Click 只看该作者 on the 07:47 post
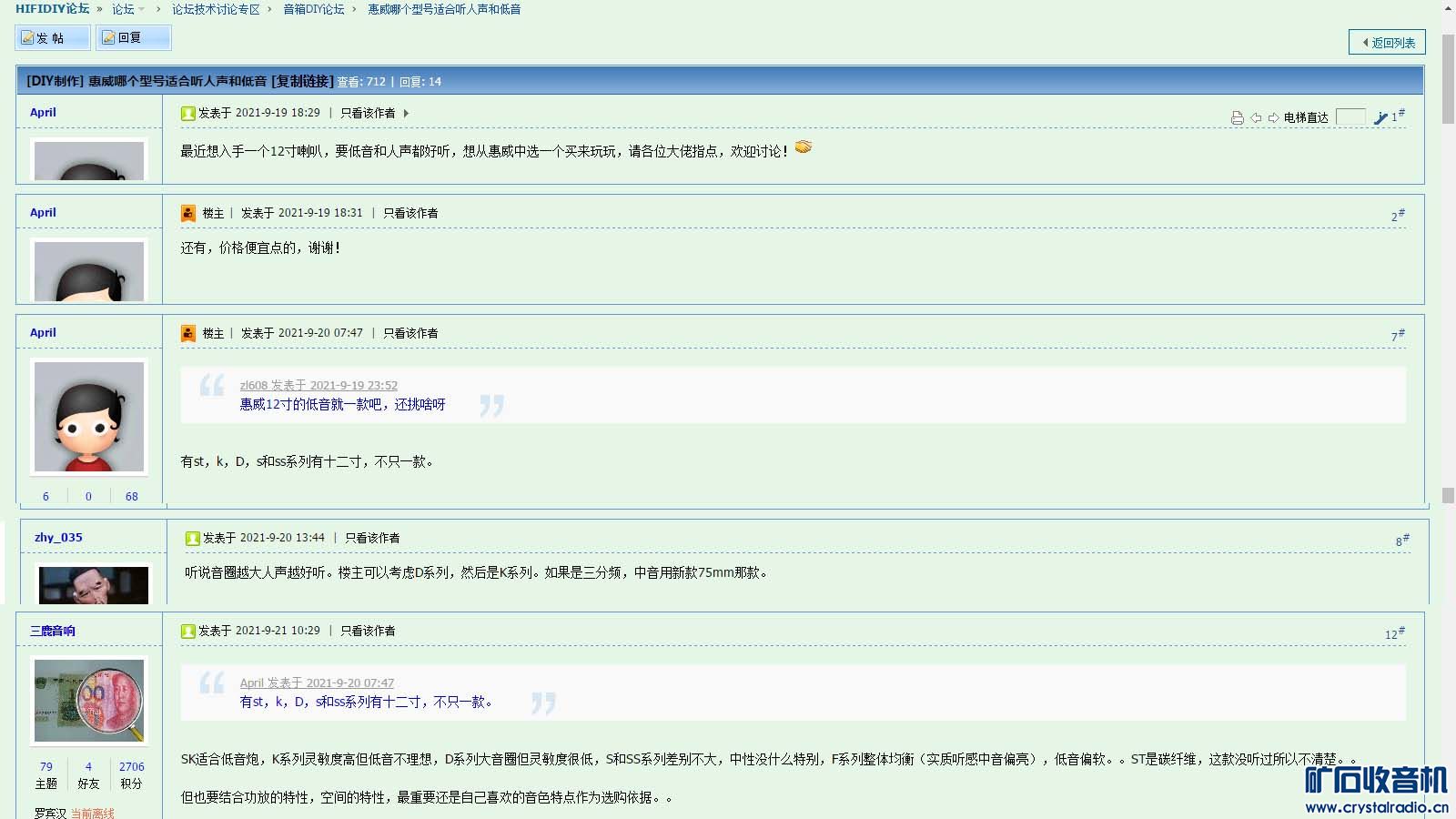The height and width of the screenshot is (819, 1456). pos(410,333)
